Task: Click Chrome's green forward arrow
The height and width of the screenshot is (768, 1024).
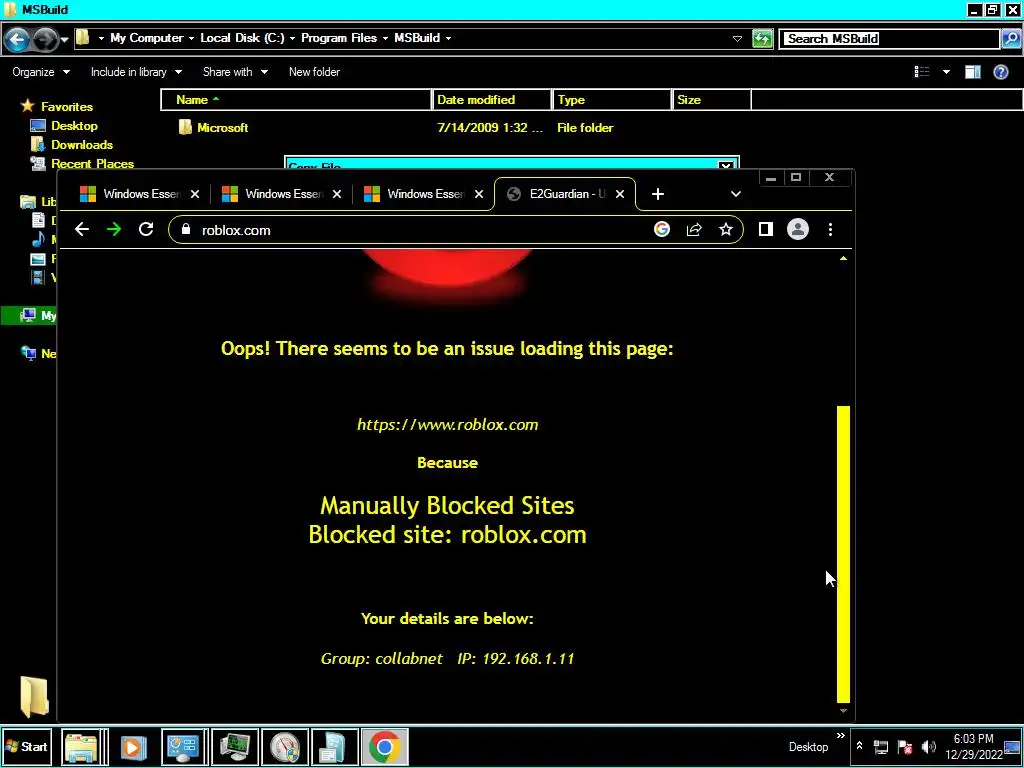Action: pos(114,229)
